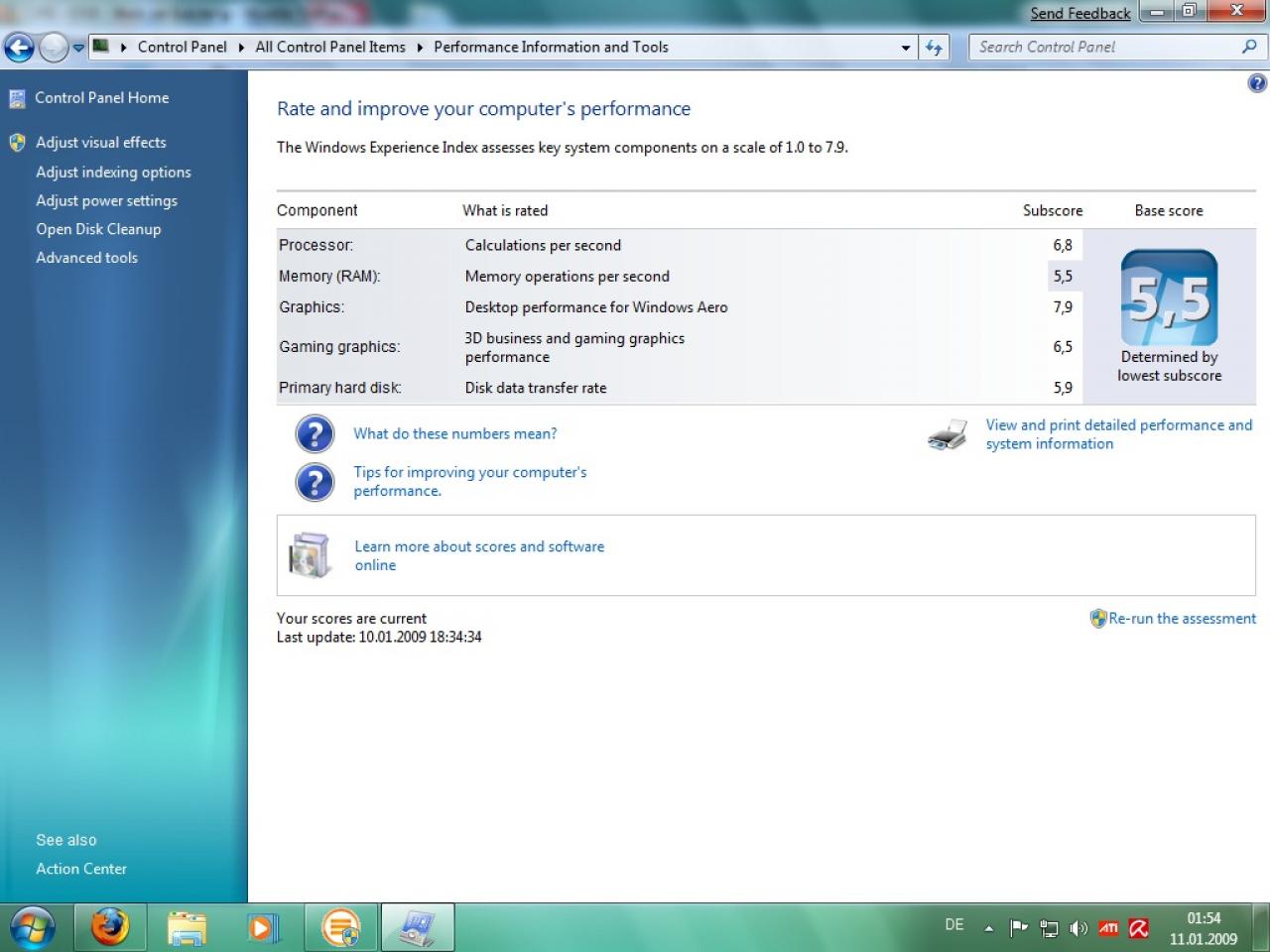
Task: Open What do these numbers mean link
Action: 454,433
